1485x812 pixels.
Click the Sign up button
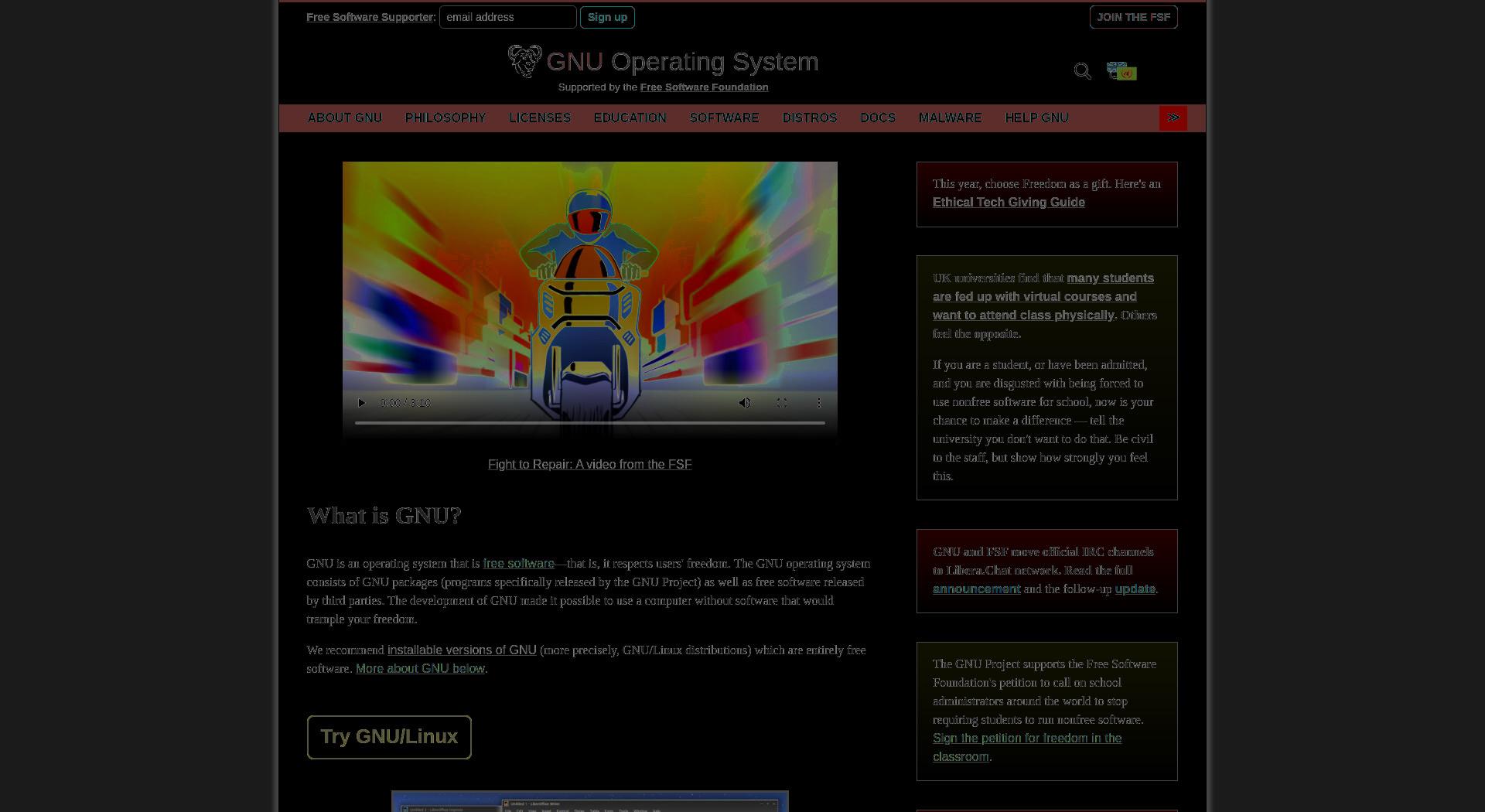point(607,17)
